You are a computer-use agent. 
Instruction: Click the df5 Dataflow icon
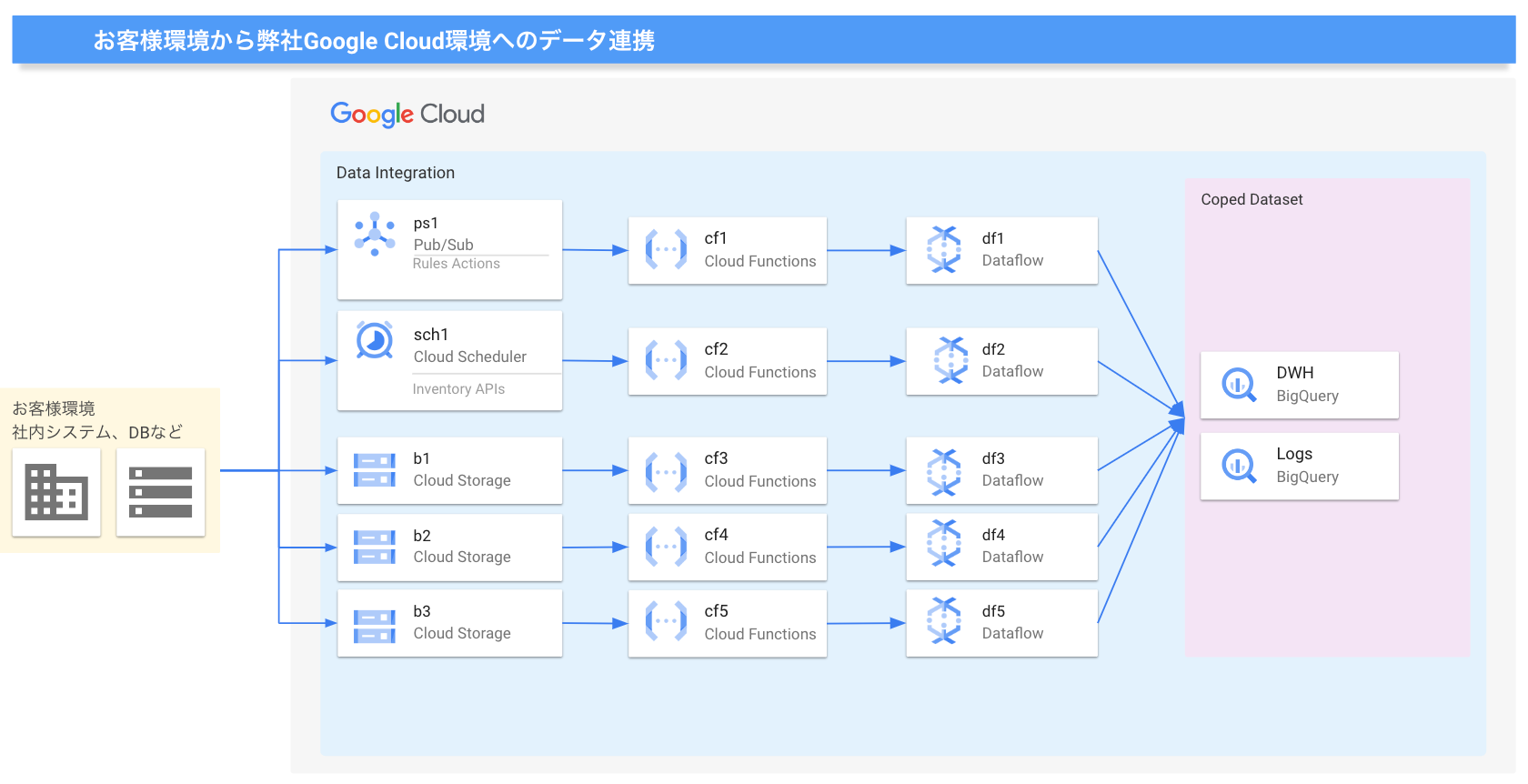point(944,621)
